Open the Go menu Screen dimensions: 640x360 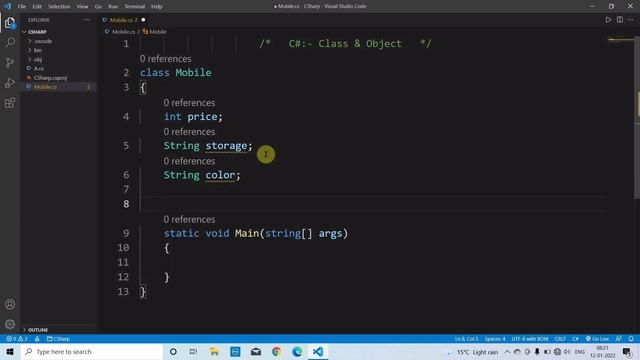click(98, 7)
